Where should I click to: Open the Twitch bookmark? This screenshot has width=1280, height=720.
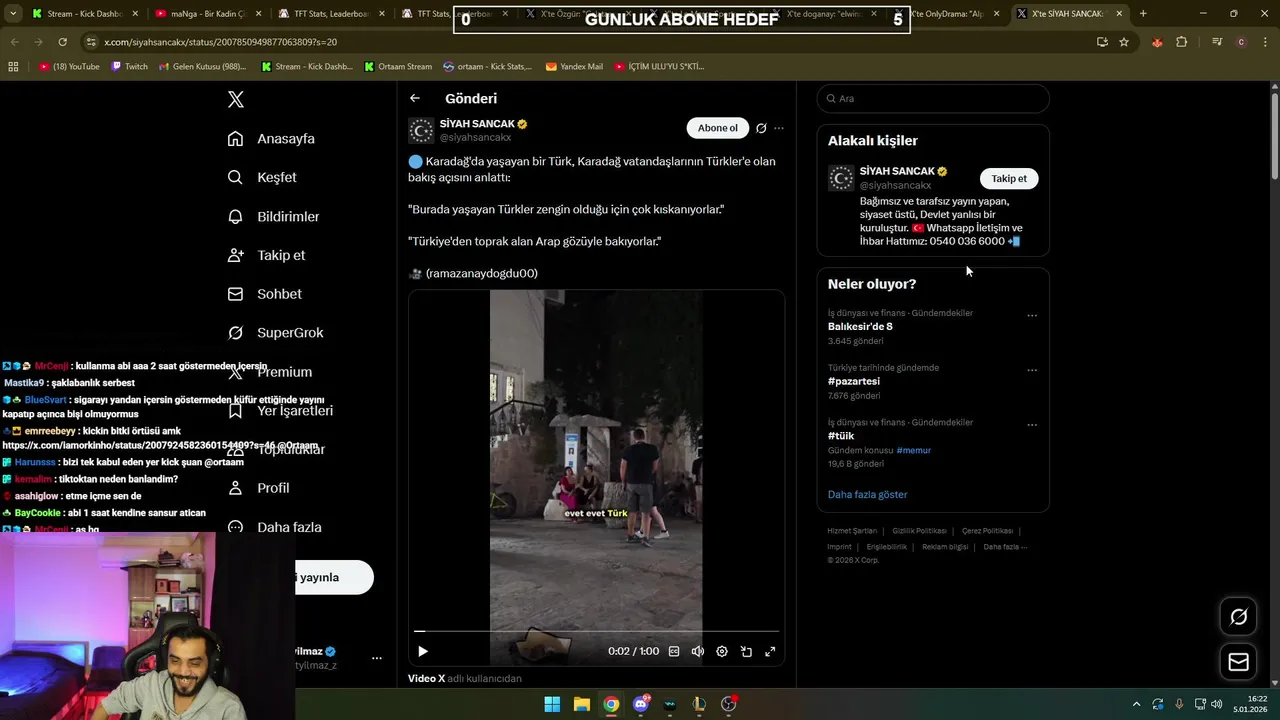129,67
